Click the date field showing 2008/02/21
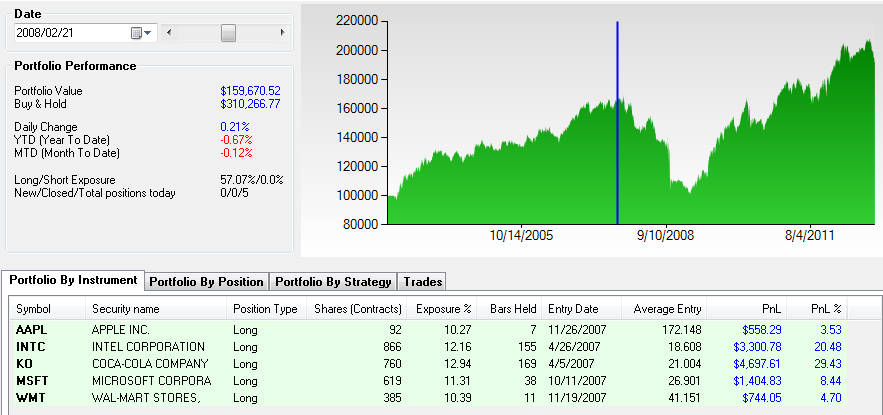 [70, 33]
